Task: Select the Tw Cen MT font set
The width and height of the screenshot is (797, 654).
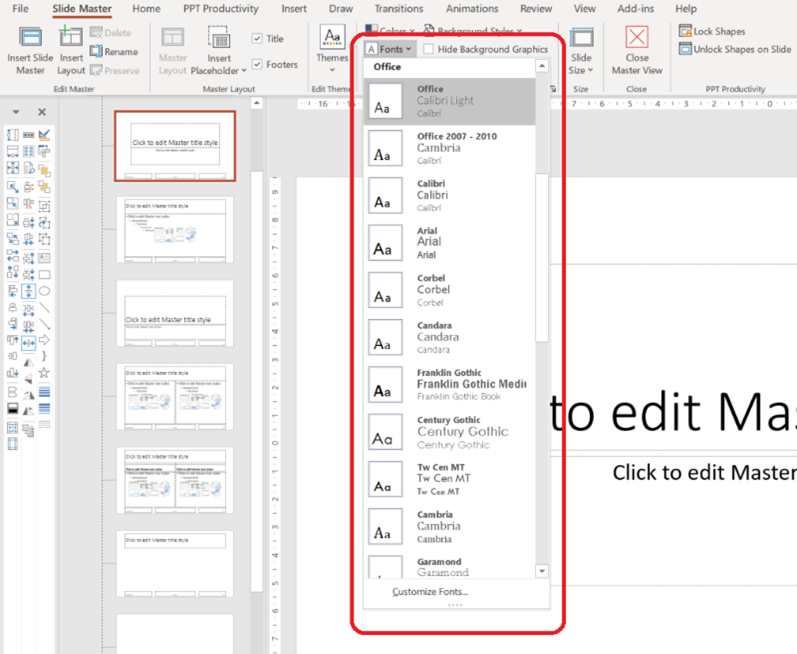Action: pyautogui.click(x=449, y=479)
